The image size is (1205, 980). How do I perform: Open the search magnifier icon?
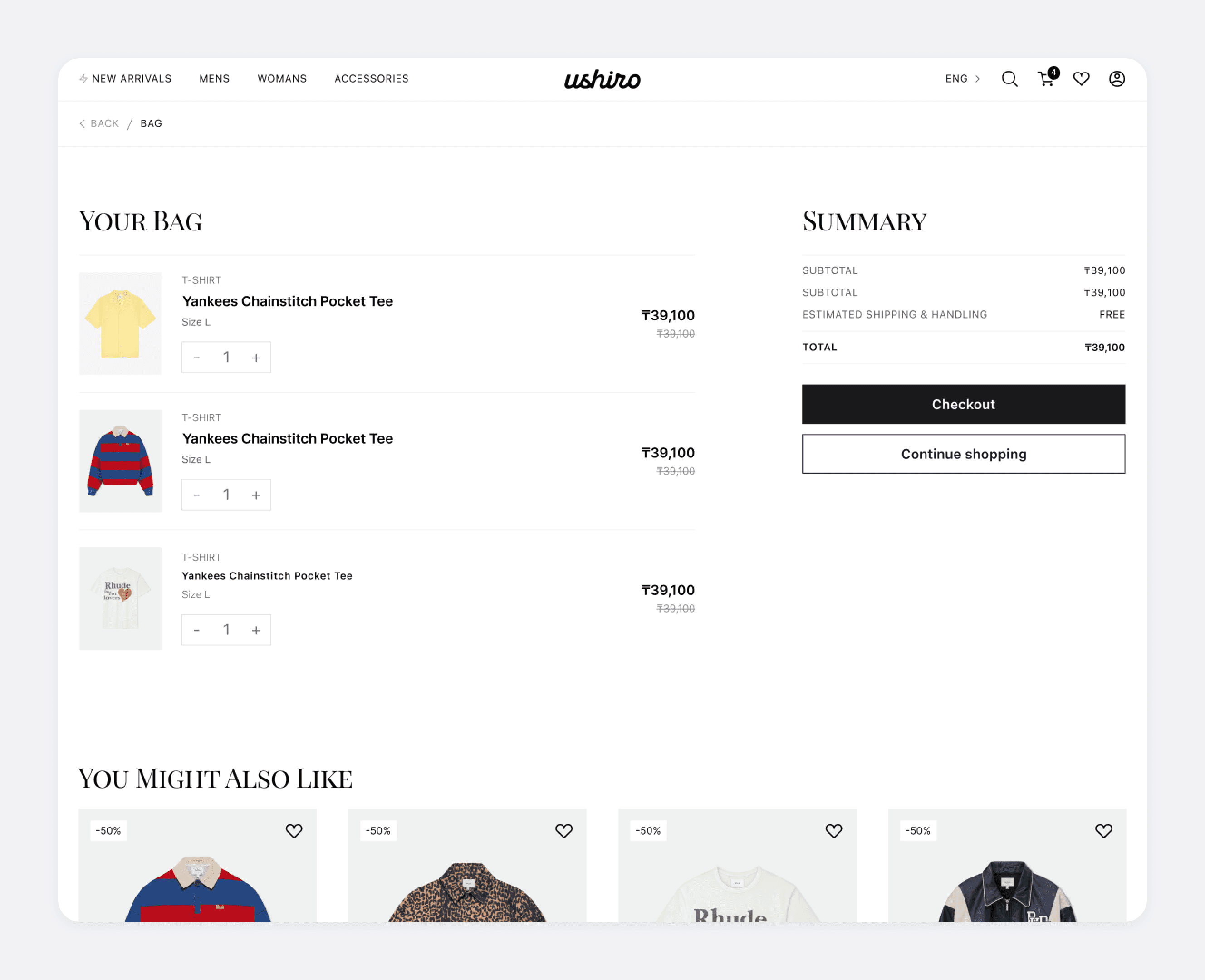pos(1010,79)
